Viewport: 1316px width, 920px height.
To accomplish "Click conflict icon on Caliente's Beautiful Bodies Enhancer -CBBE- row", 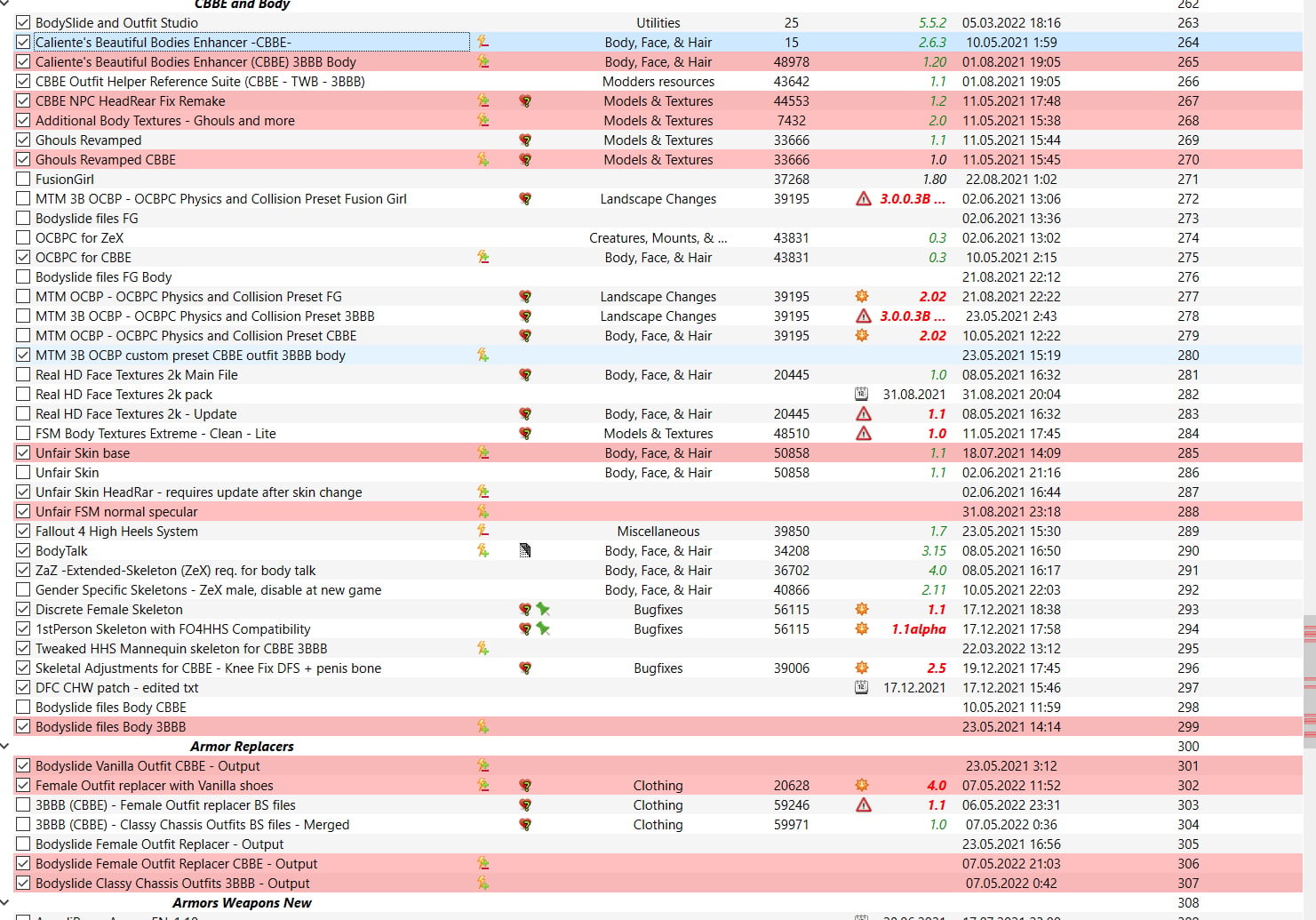I will coord(483,42).
